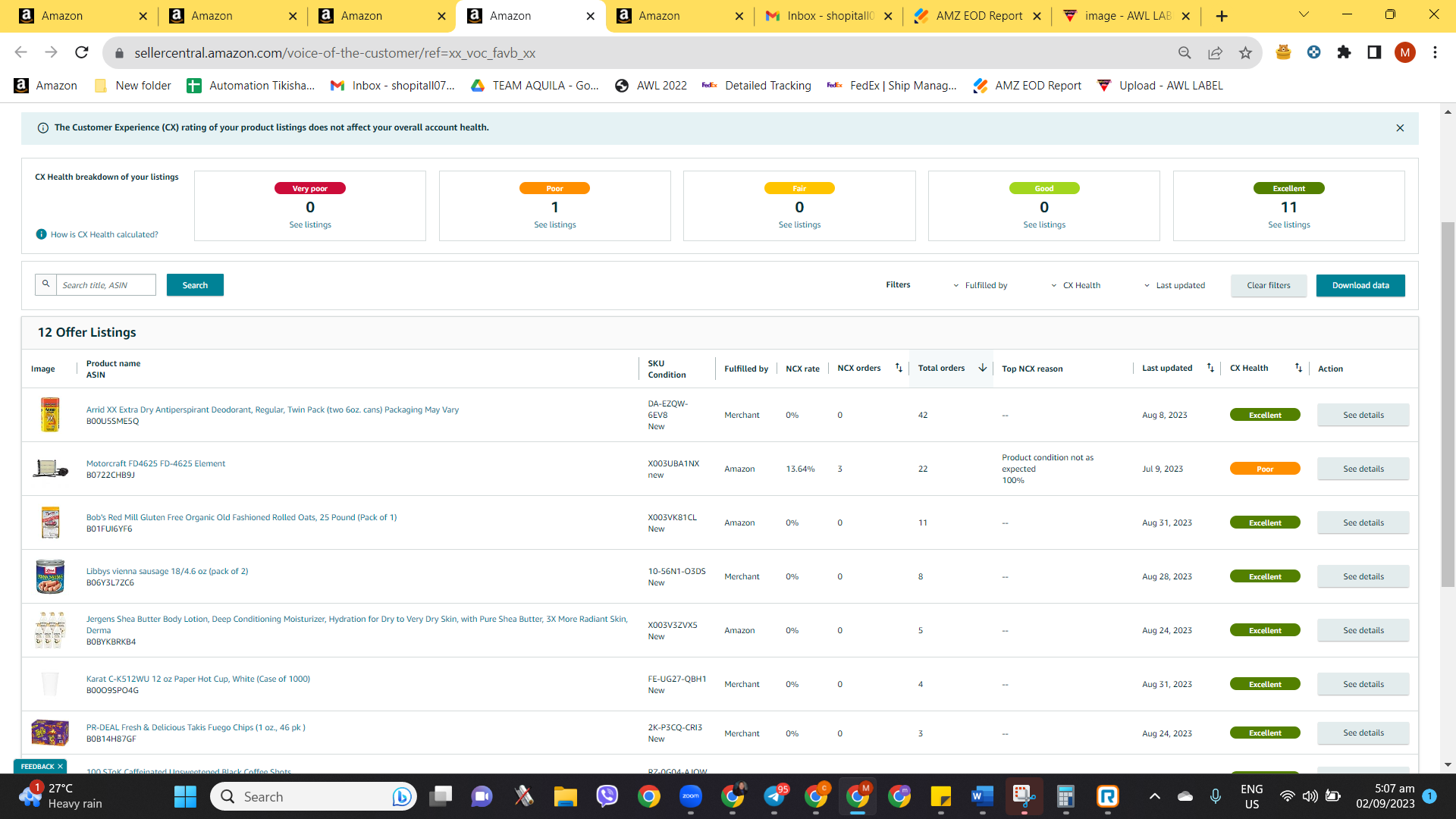
Task: Expand the Last updated filter
Action: click(x=1174, y=285)
